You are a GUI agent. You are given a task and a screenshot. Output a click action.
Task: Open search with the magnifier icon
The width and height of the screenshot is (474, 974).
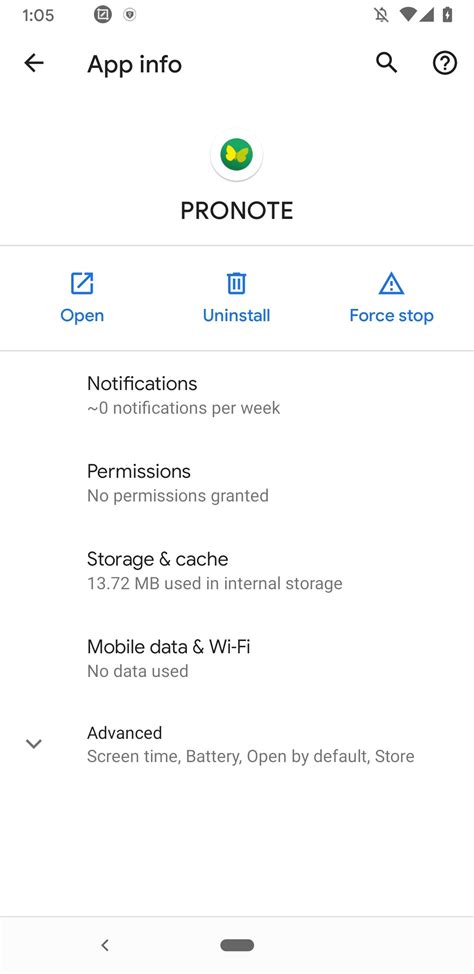pos(386,63)
